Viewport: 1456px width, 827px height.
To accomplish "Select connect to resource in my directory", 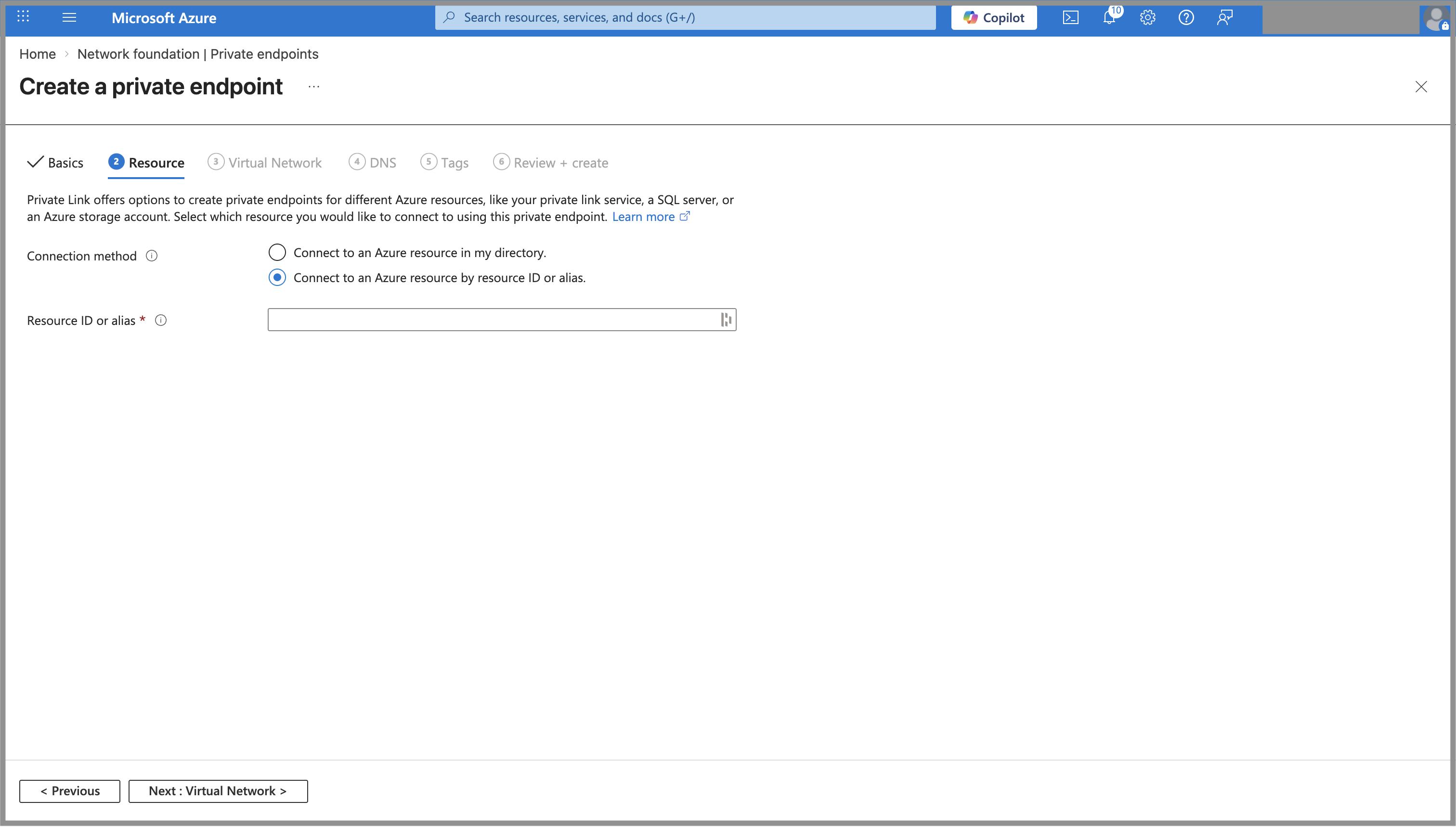I will click(x=277, y=252).
